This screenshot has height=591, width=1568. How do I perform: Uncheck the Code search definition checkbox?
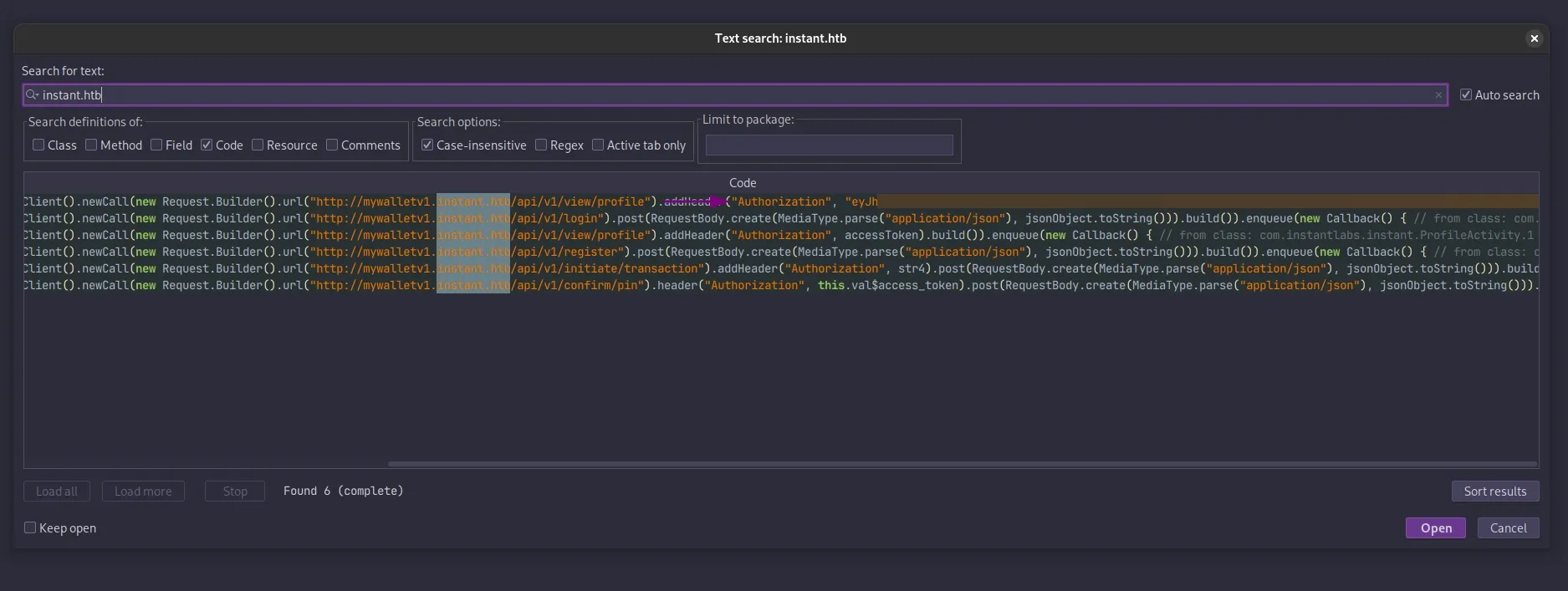207,145
